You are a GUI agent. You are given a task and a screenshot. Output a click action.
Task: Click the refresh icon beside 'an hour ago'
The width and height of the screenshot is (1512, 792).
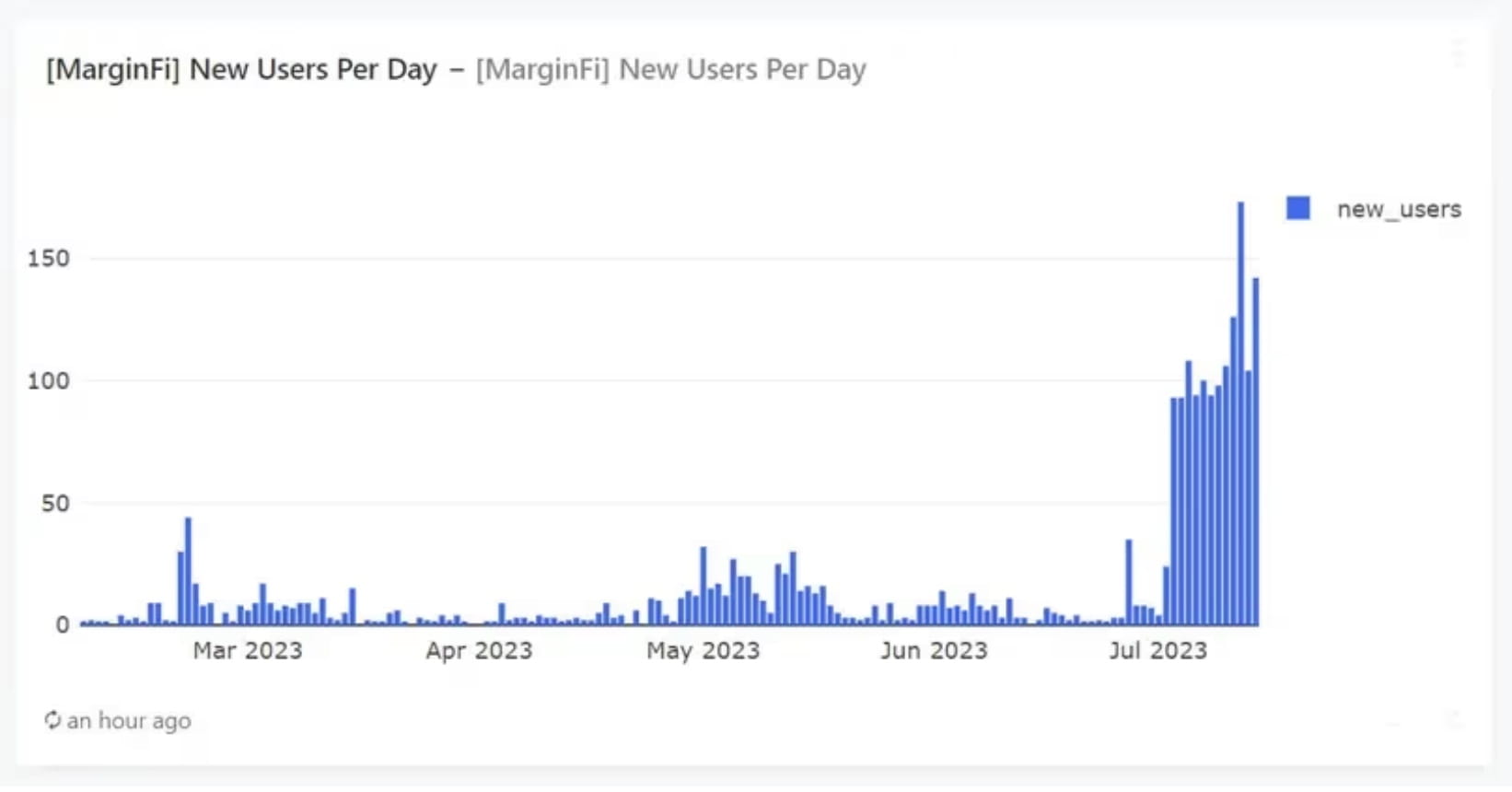click(x=52, y=720)
